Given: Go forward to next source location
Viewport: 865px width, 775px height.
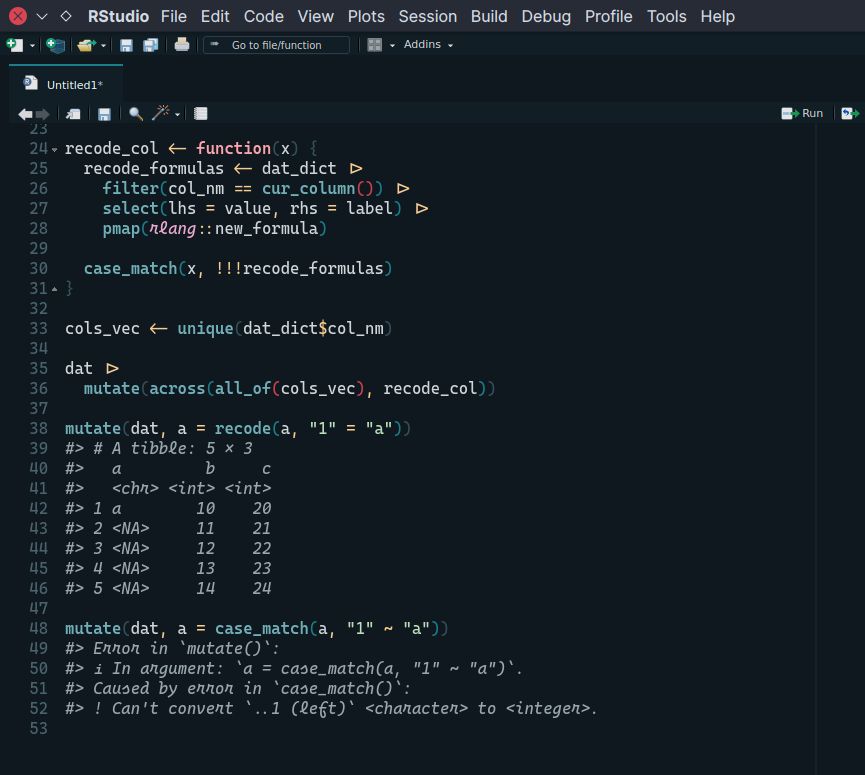Looking at the screenshot, I should tap(42, 114).
